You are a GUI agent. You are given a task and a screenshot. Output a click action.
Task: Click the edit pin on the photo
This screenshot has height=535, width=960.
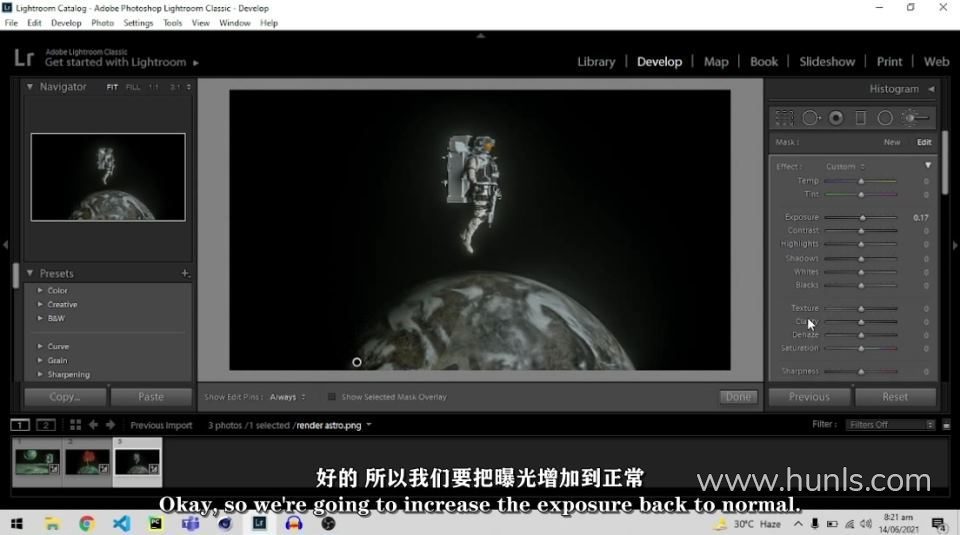(357, 362)
